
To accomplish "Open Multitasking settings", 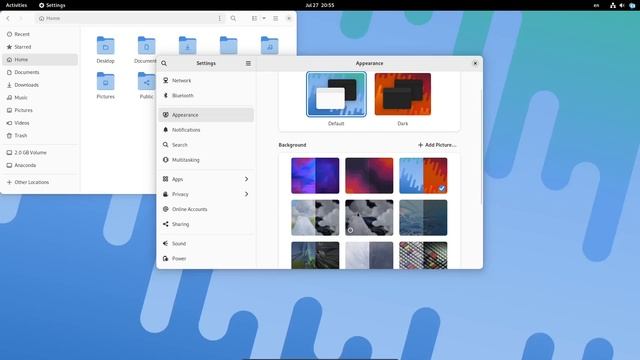I will [x=206, y=160].
